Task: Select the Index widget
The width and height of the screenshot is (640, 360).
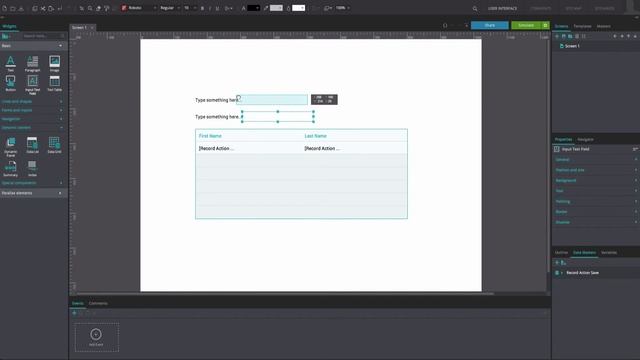Action: click(32, 169)
